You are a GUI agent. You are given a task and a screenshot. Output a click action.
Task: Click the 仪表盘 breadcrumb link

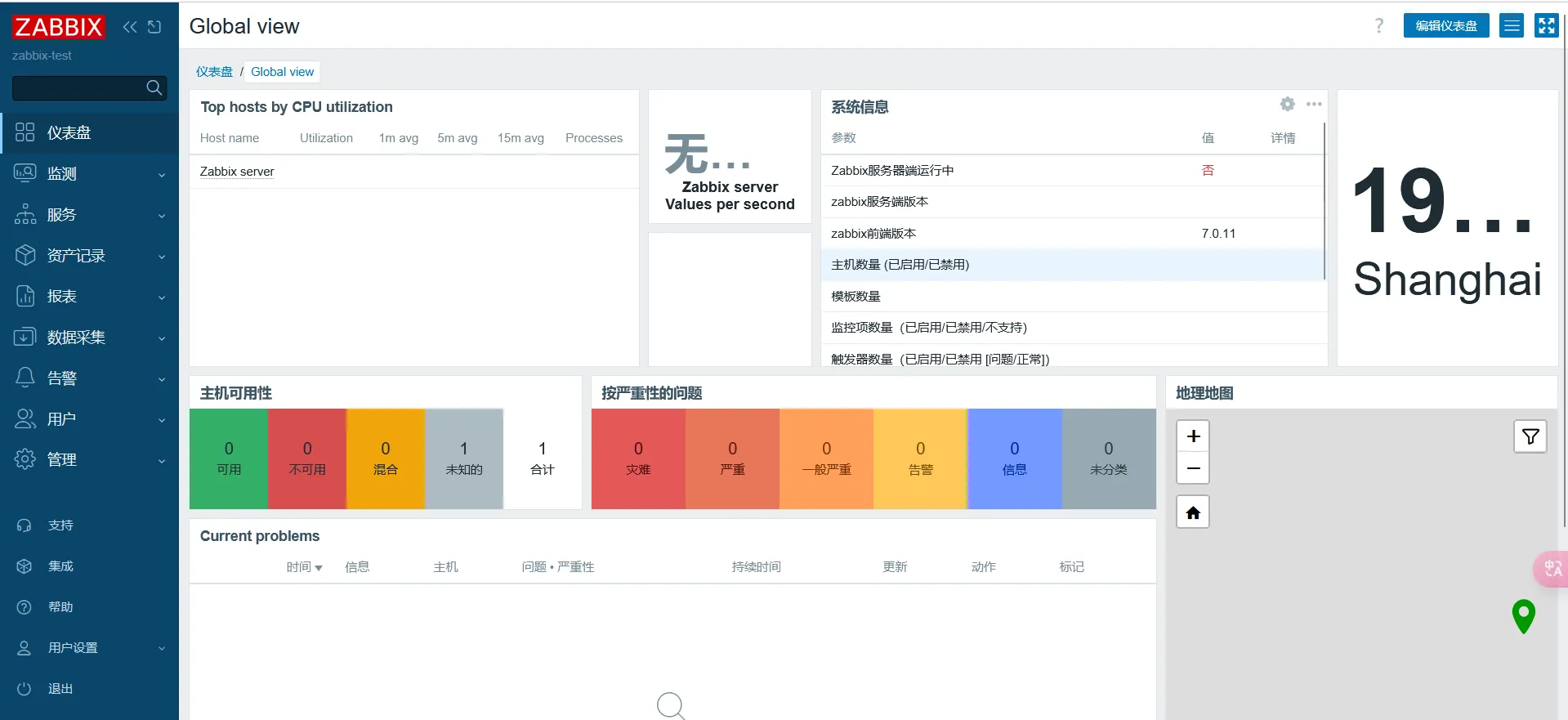click(214, 72)
